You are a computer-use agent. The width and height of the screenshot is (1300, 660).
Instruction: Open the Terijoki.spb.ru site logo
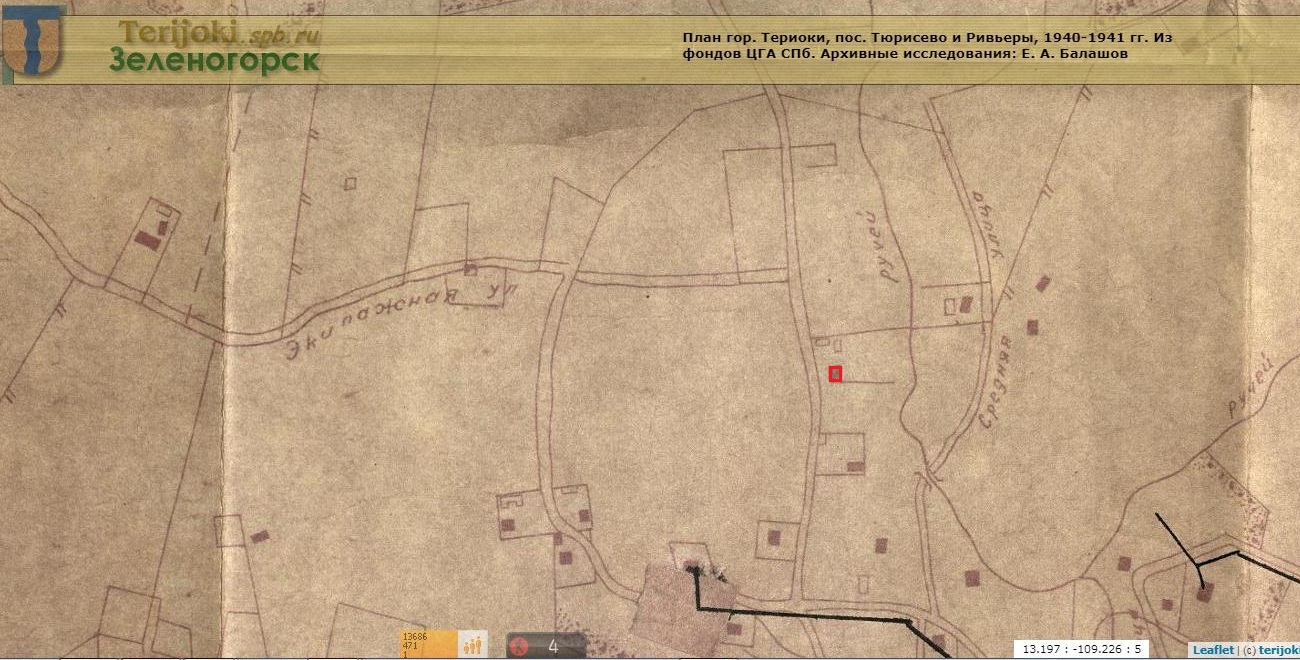[x=220, y=32]
